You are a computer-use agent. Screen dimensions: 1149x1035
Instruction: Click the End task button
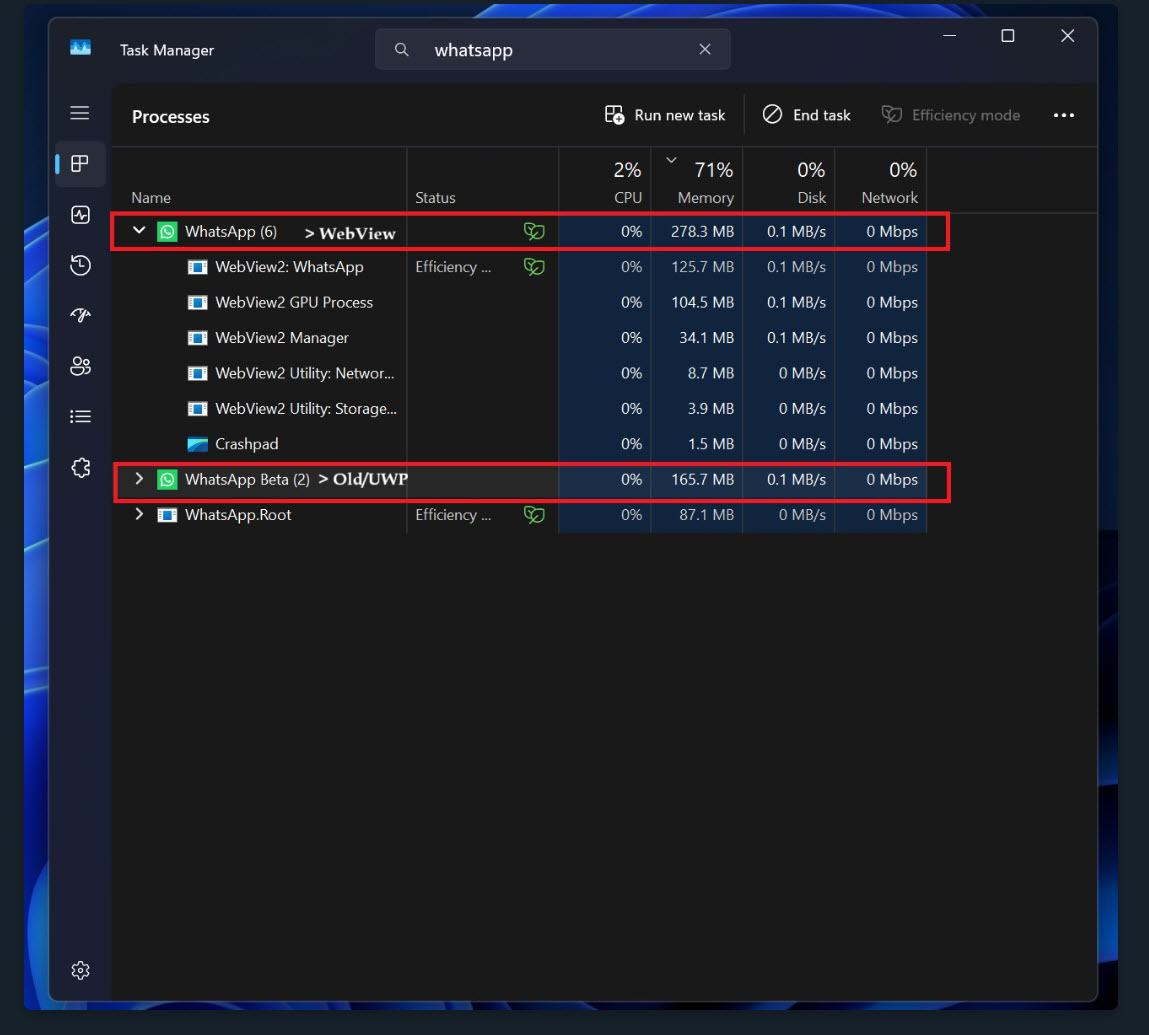coord(806,115)
